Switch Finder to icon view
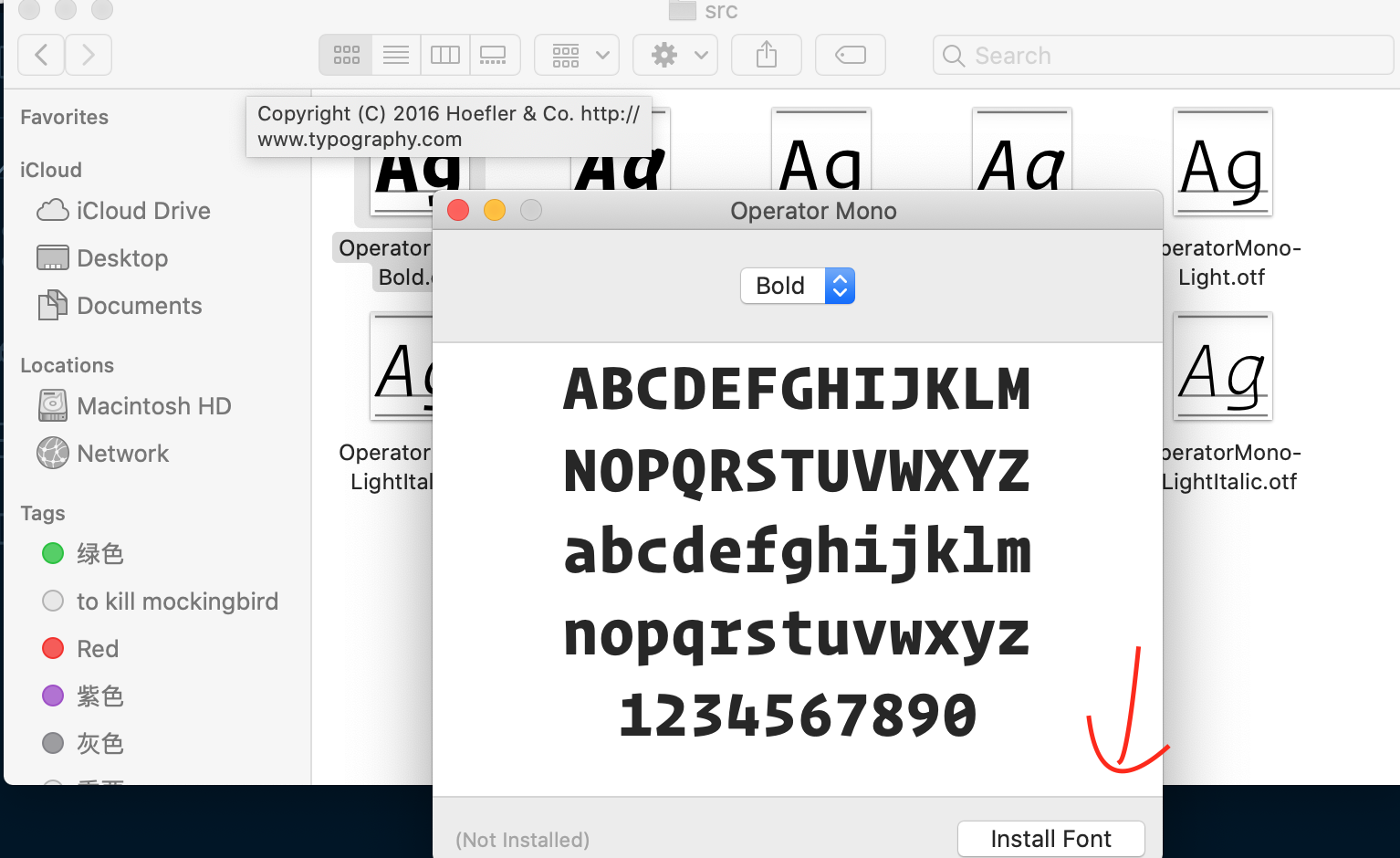 coord(346,55)
